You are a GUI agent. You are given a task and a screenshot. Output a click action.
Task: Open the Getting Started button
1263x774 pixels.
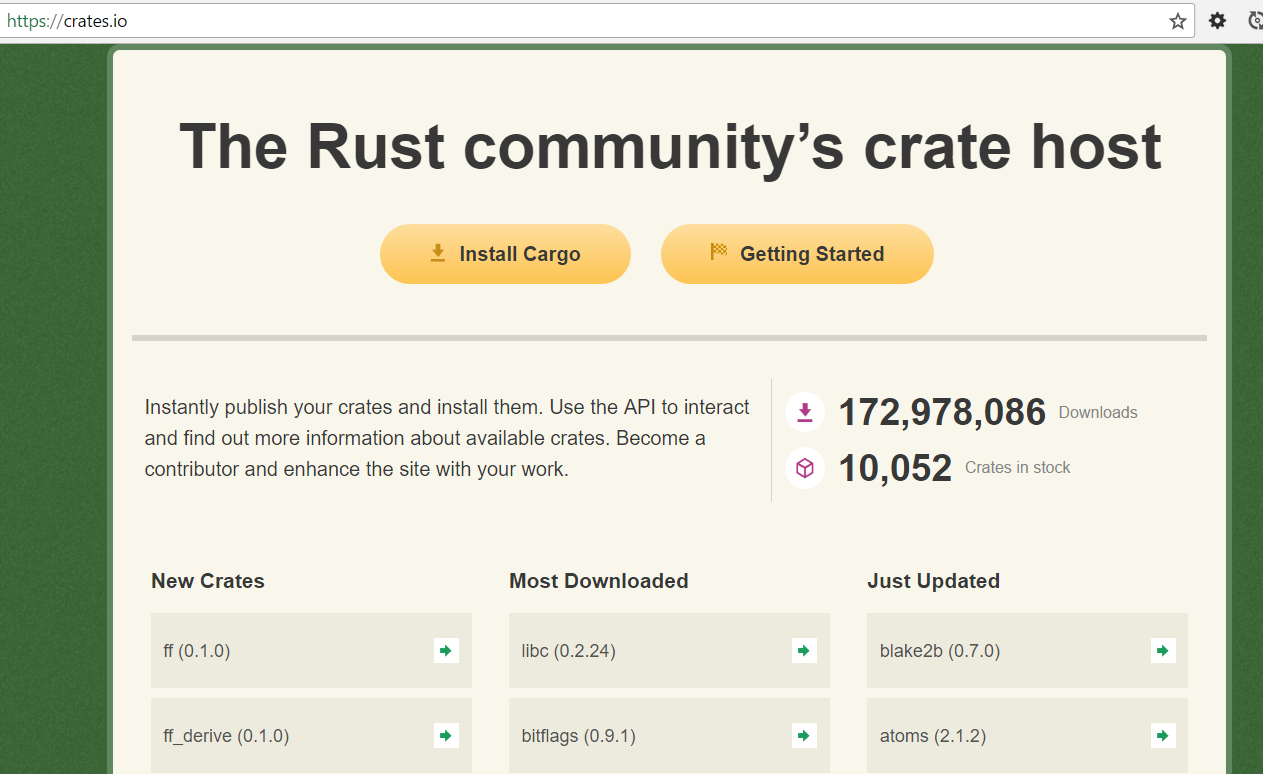tap(797, 254)
